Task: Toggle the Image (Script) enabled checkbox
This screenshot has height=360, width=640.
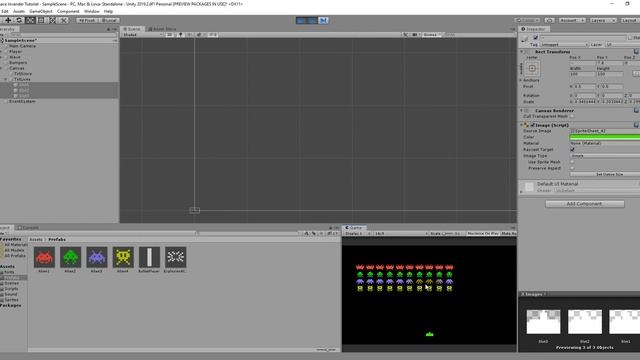Action: coord(532,125)
